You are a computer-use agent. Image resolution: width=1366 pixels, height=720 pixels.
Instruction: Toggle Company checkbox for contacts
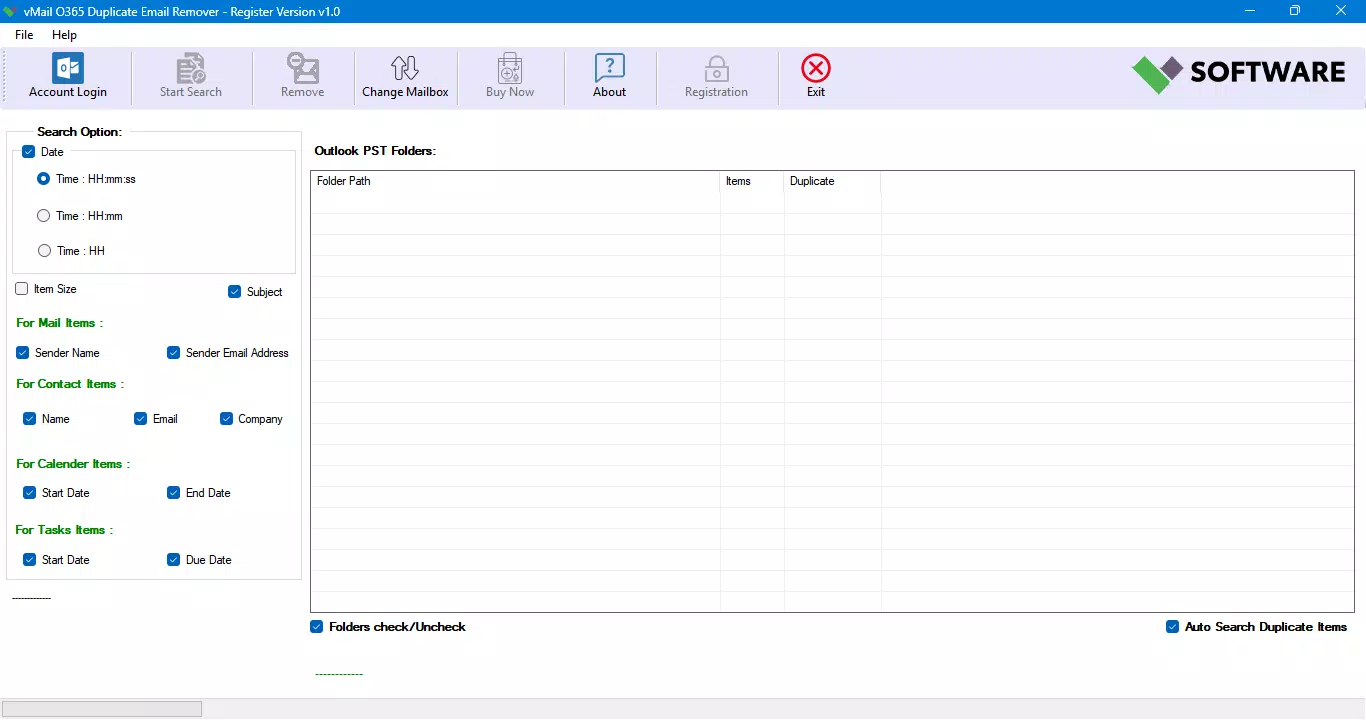(x=227, y=419)
